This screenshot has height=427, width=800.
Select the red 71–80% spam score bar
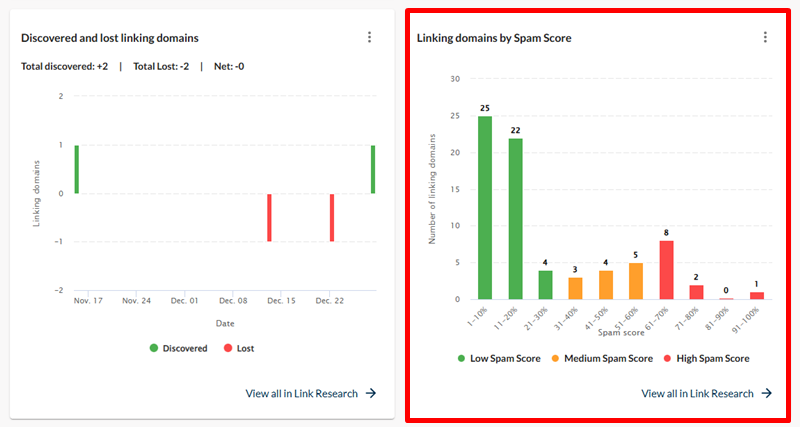[696, 292]
